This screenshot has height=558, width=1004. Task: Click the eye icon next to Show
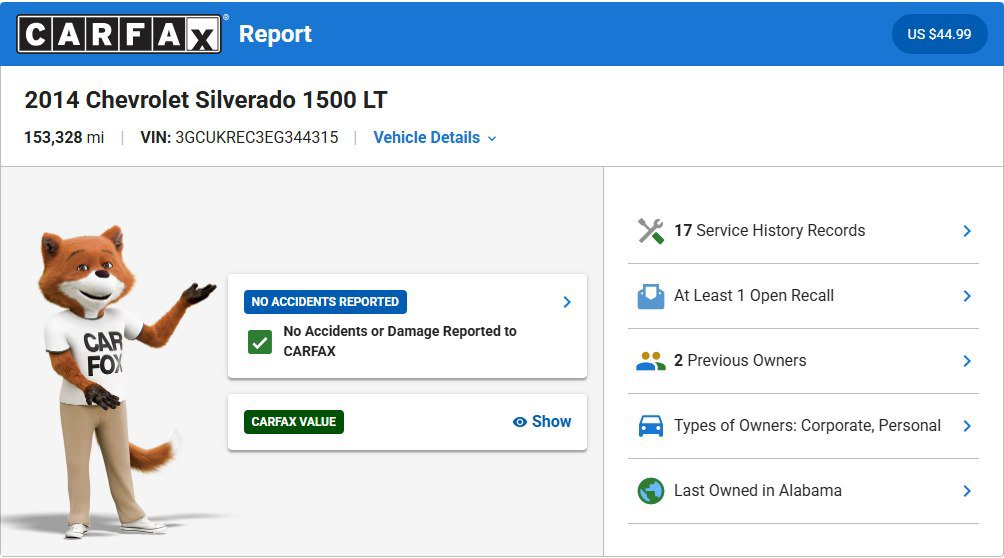pyautogui.click(x=520, y=422)
